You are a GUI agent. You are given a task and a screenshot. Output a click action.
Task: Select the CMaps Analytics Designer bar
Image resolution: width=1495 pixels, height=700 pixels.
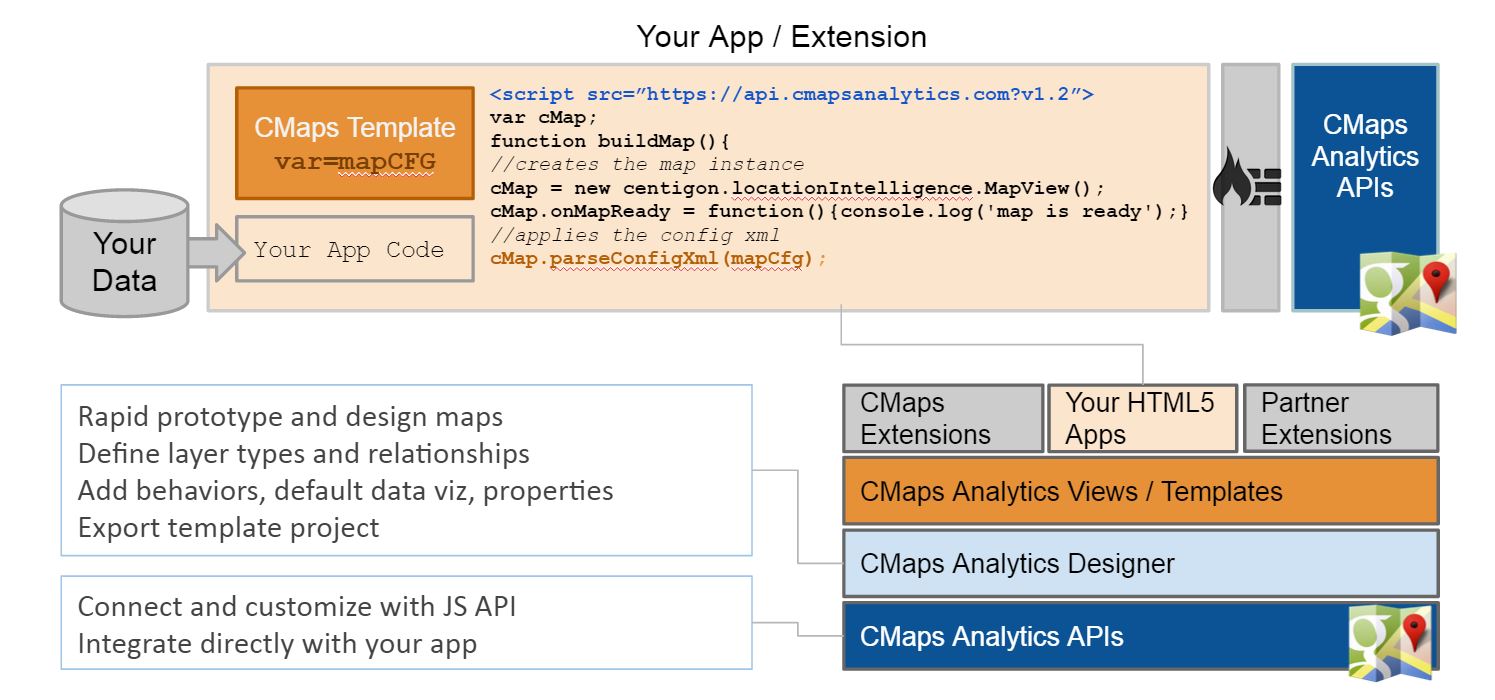(x=1140, y=563)
